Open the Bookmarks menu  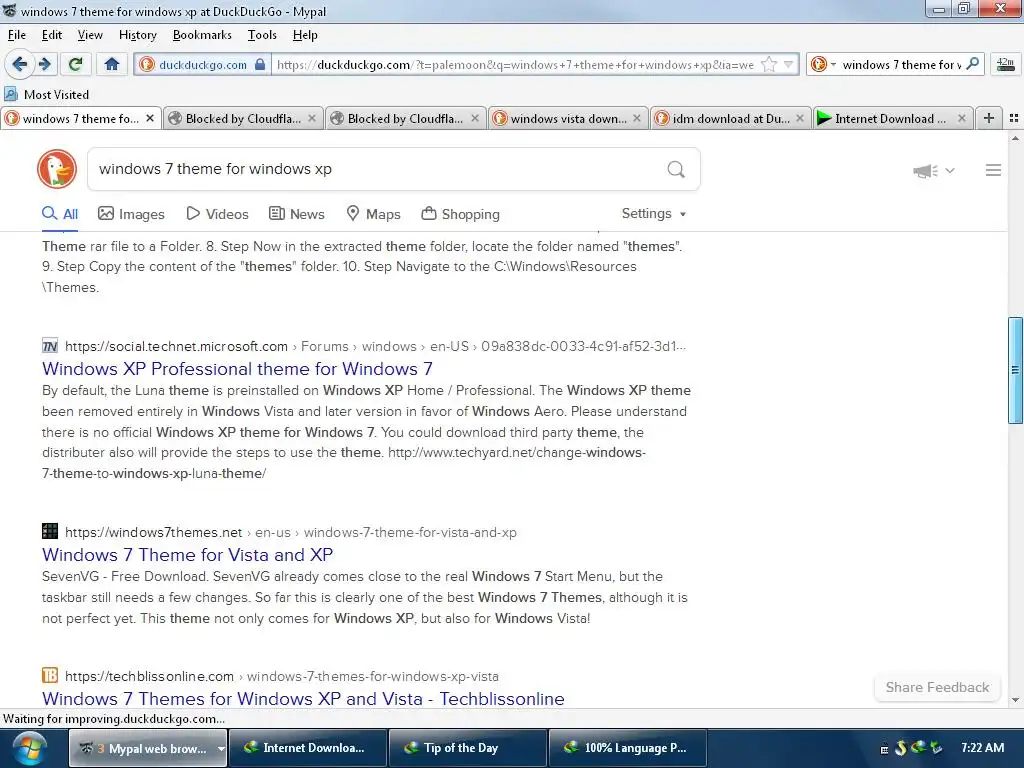[x=202, y=35]
